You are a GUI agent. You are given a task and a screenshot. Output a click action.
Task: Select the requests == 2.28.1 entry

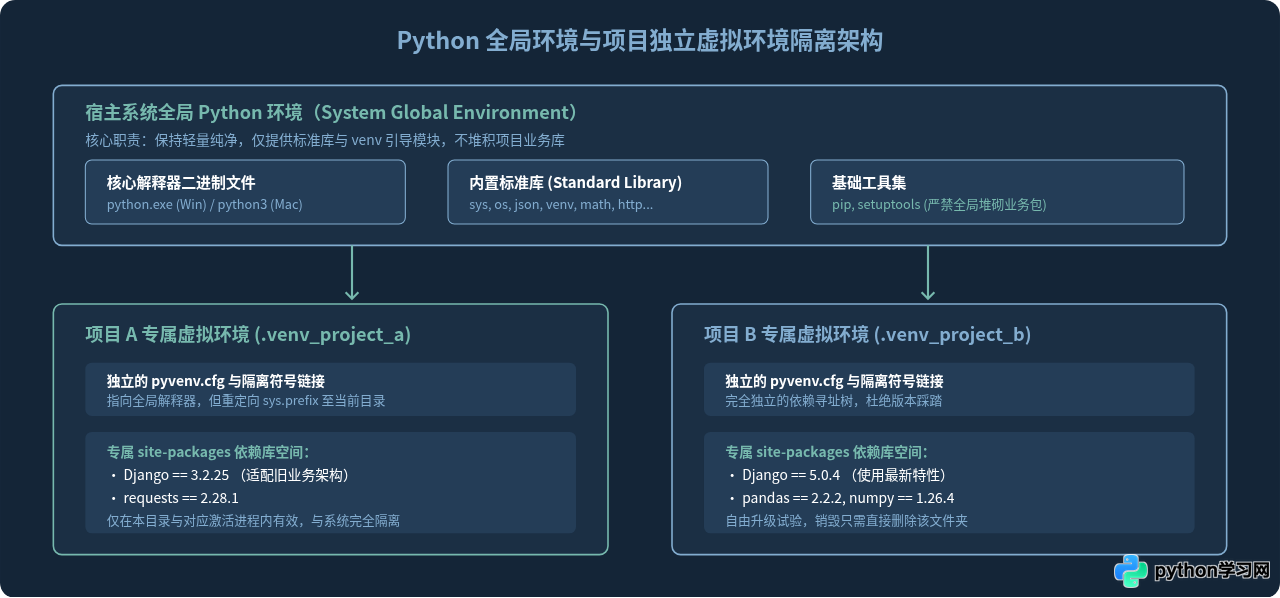point(175,498)
